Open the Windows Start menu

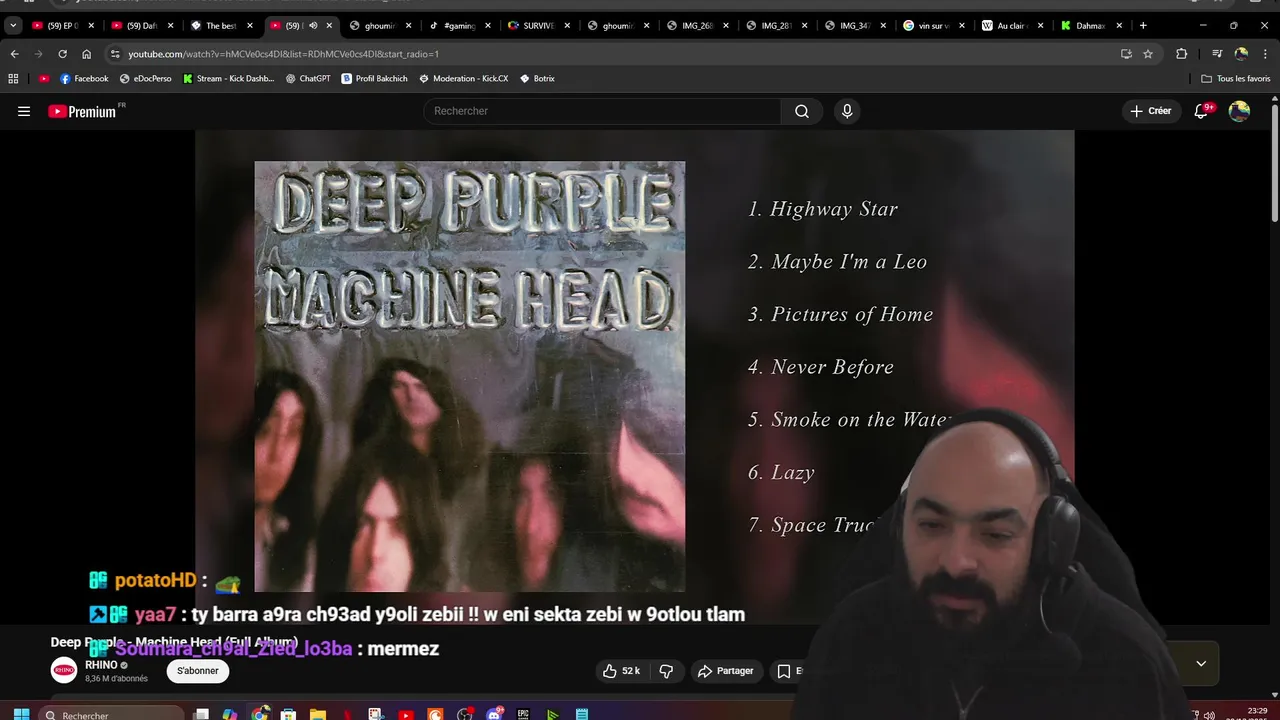point(21,714)
